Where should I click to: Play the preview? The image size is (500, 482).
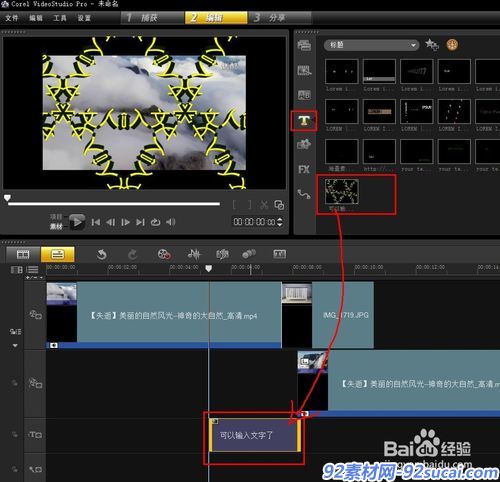coord(77,222)
